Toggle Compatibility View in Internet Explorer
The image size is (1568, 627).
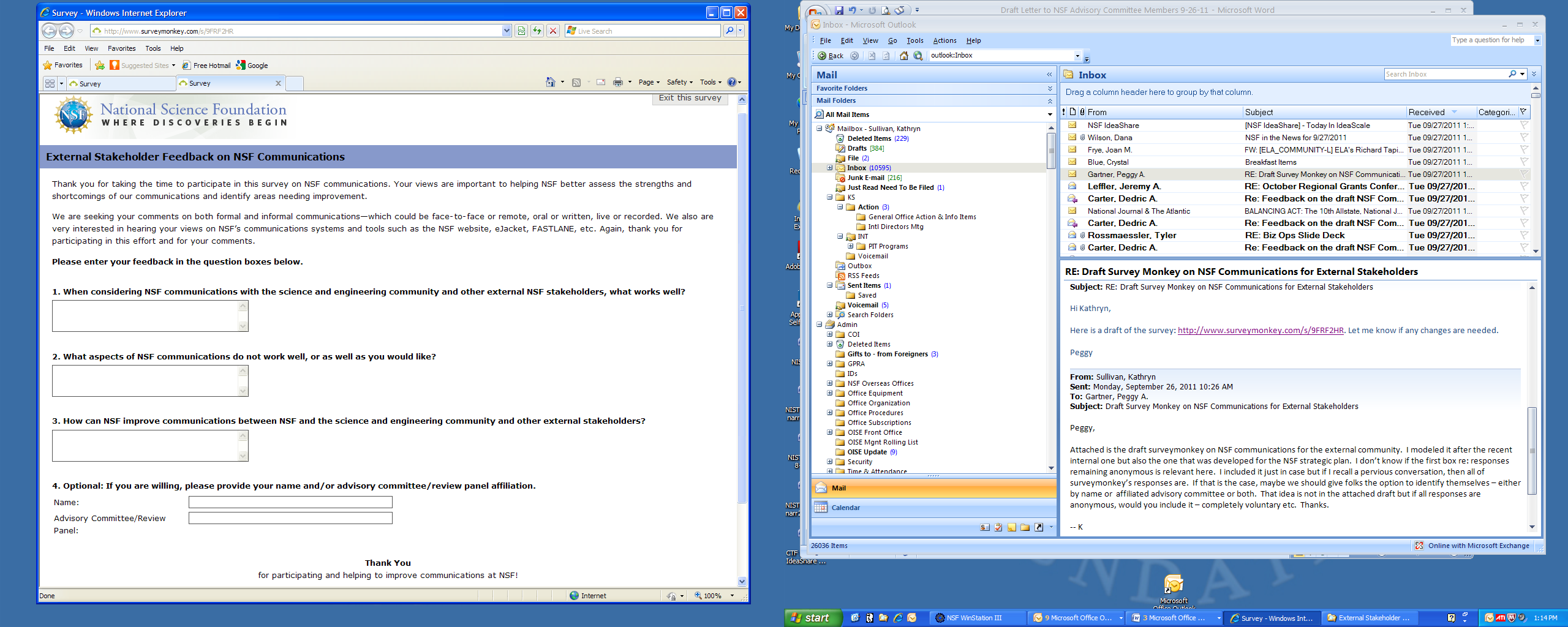(x=521, y=31)
